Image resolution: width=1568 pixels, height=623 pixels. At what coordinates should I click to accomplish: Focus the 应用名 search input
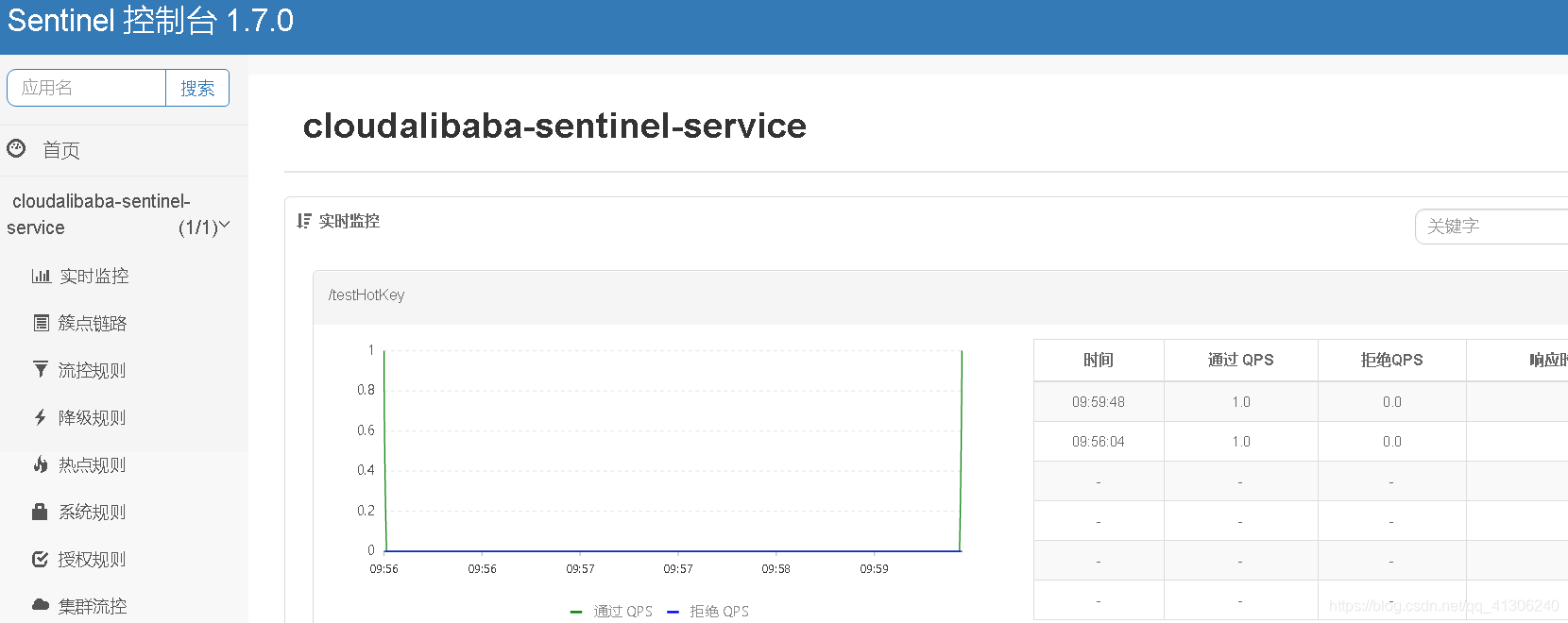tap(87, 88)
